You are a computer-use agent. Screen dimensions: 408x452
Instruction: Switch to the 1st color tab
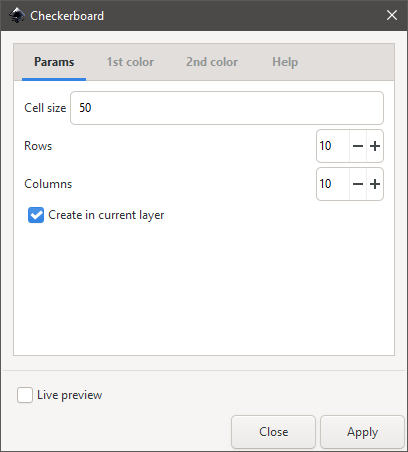click(x=130, y=62)
